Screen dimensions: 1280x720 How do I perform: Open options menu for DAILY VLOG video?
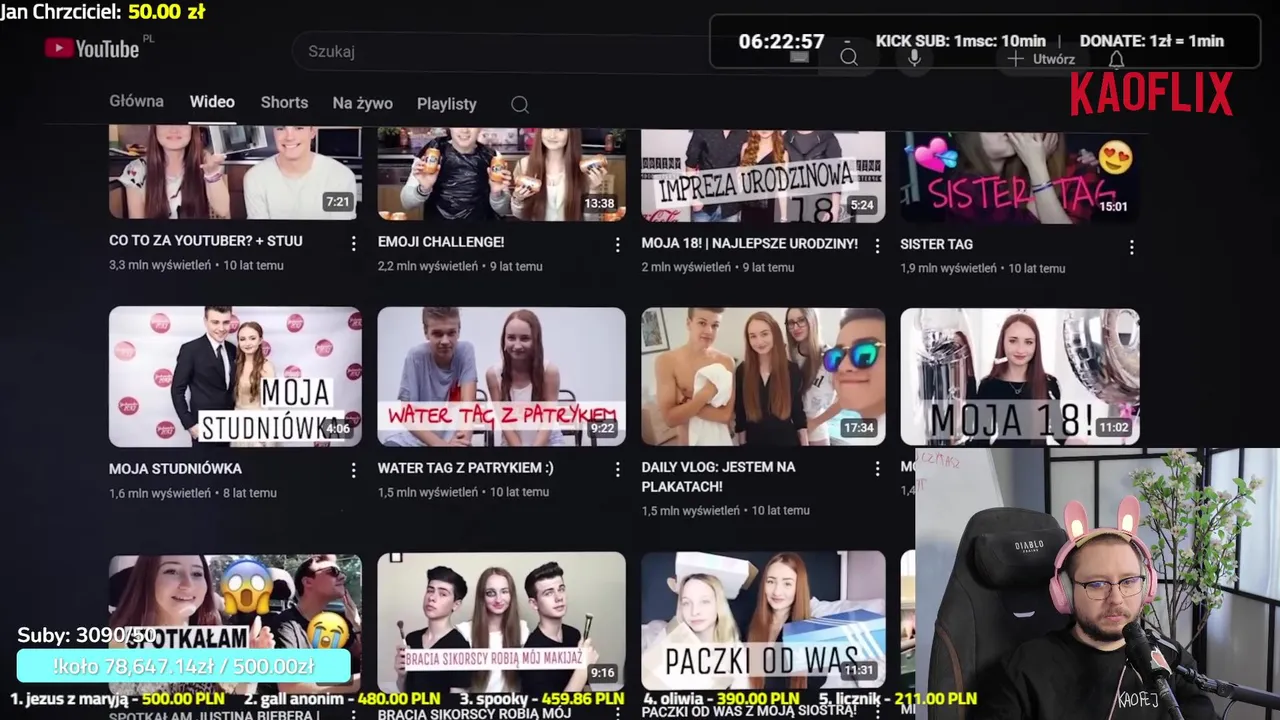[877, 469]
